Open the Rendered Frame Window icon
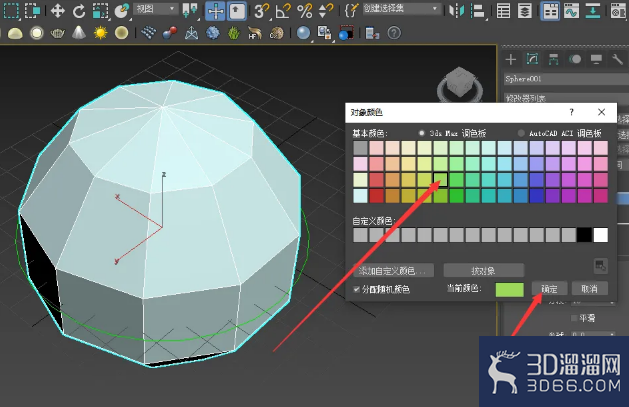629x407 pixels. pyautogui.click(x=346, y=33)
